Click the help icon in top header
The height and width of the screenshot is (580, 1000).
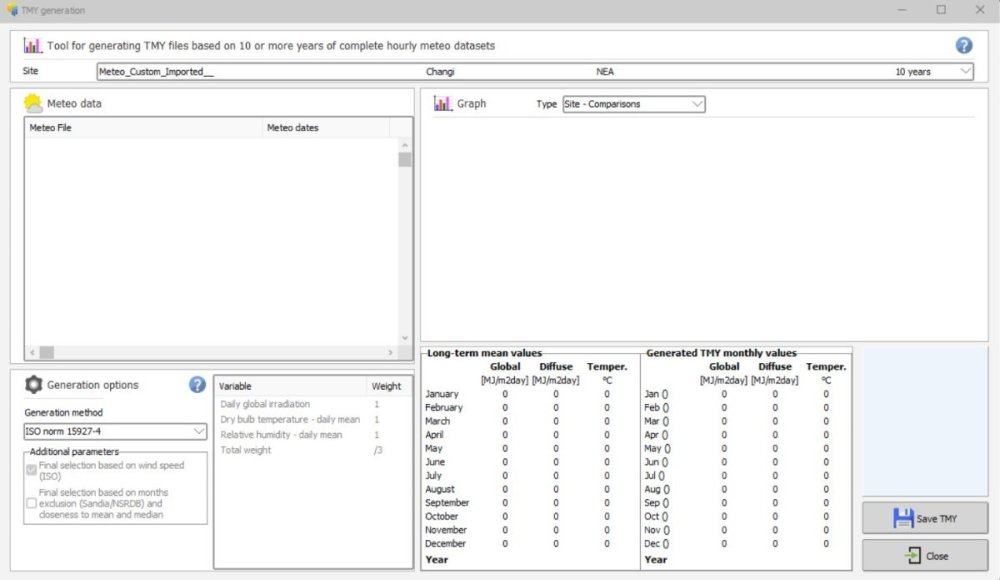pos(963,45)
